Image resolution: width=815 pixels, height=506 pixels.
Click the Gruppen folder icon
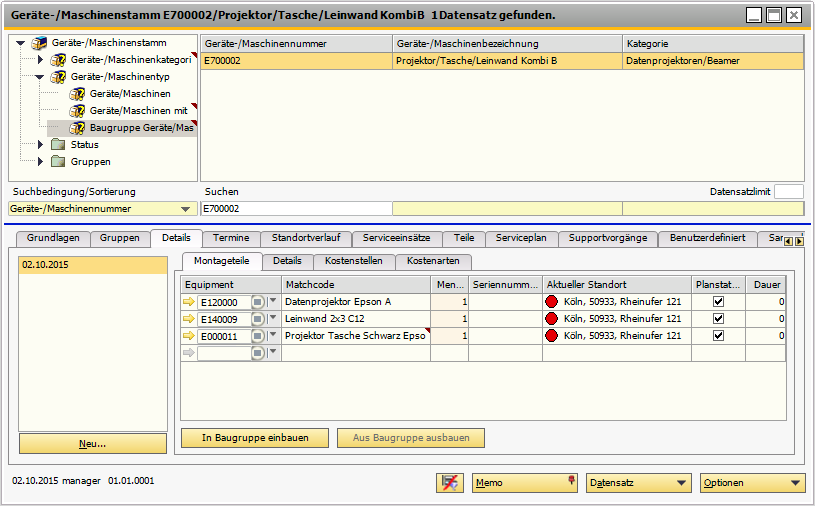58,162
